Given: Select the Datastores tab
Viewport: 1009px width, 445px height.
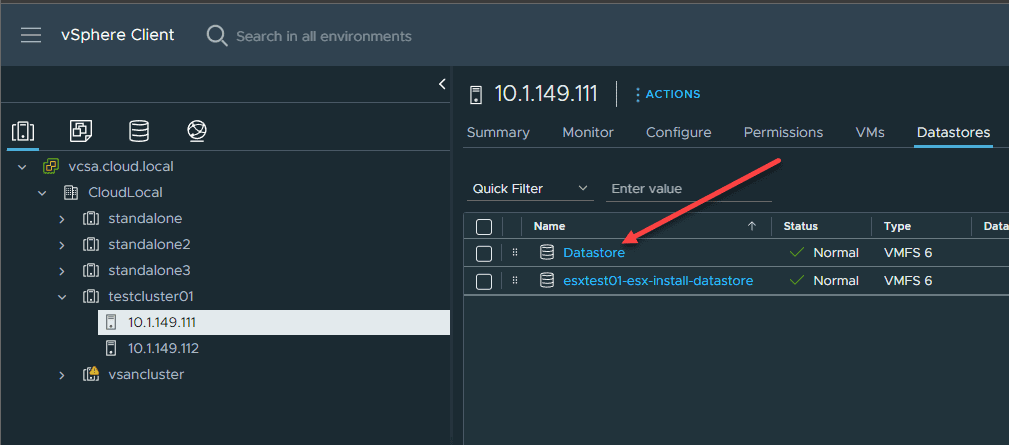Looking at the screenshot, I should (x=954, y=132).
